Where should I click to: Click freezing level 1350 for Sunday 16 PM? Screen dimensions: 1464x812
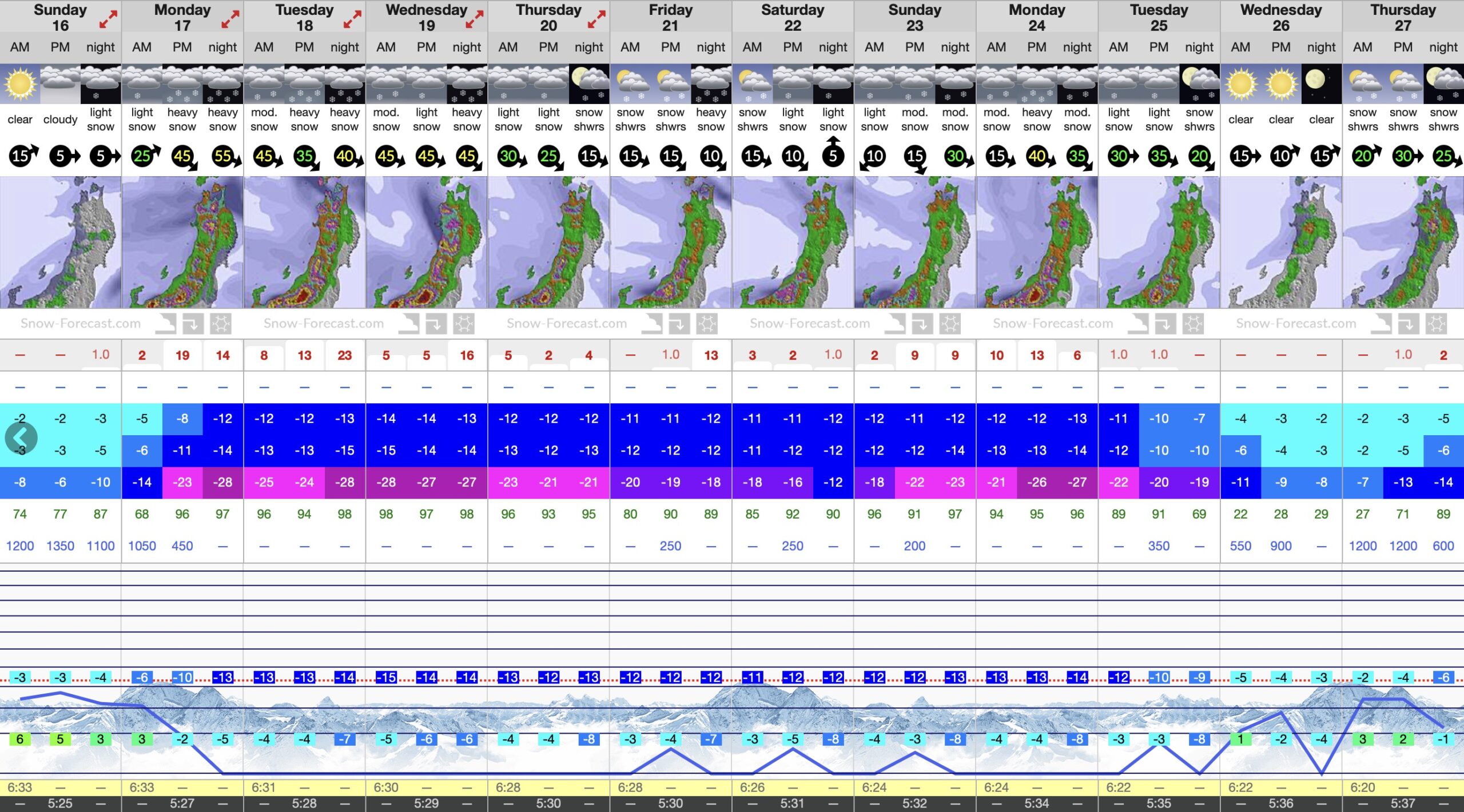point(60,546)
